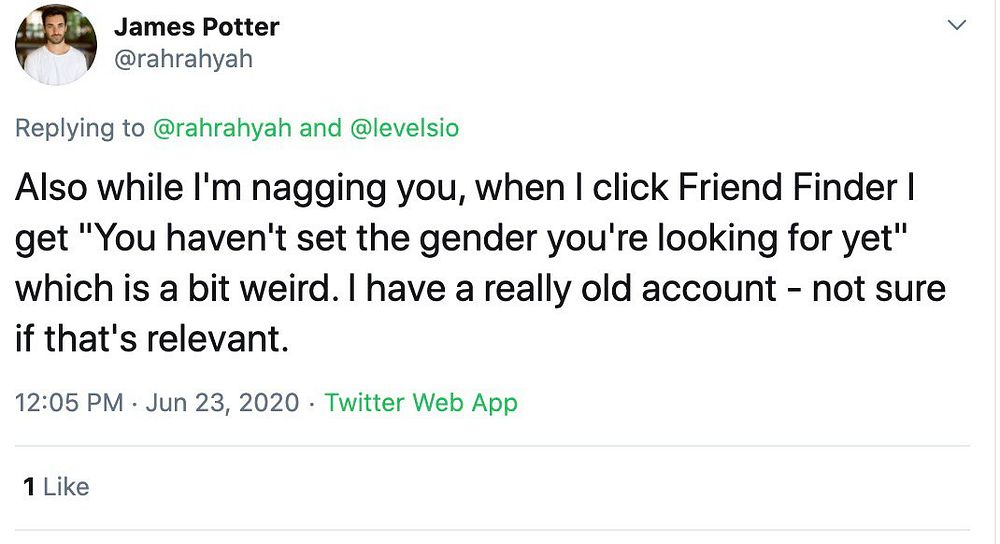The width and height of the screenshot is (1000, 544).
Task: Click the Jun 23, 2020 date
Action: [222, 403]
